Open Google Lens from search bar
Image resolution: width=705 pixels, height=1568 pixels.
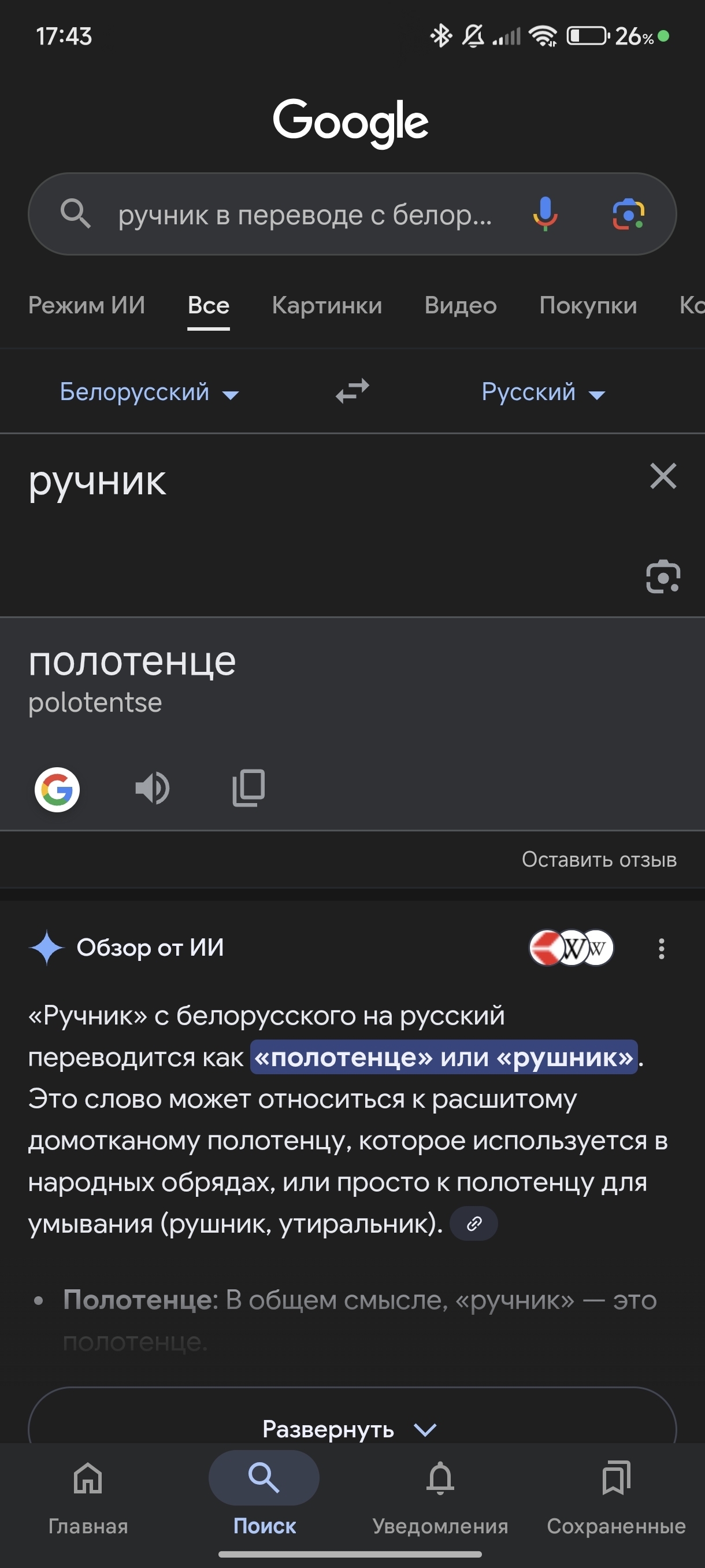pos(628,215)
